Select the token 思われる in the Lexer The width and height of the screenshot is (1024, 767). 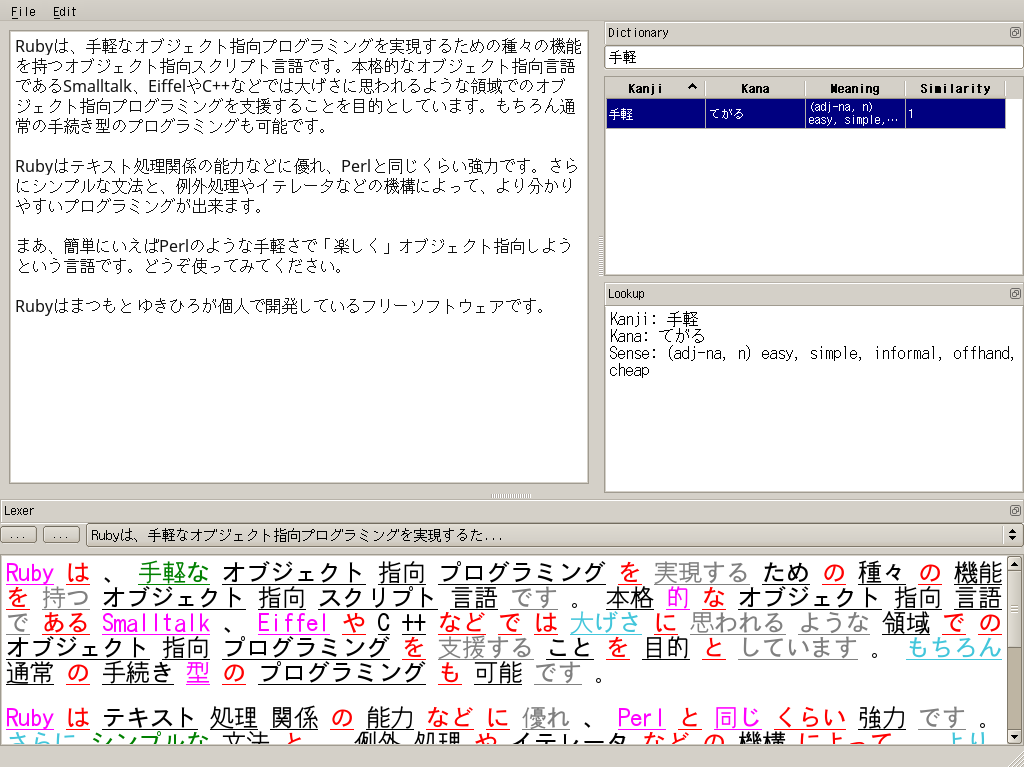point(737,623)
